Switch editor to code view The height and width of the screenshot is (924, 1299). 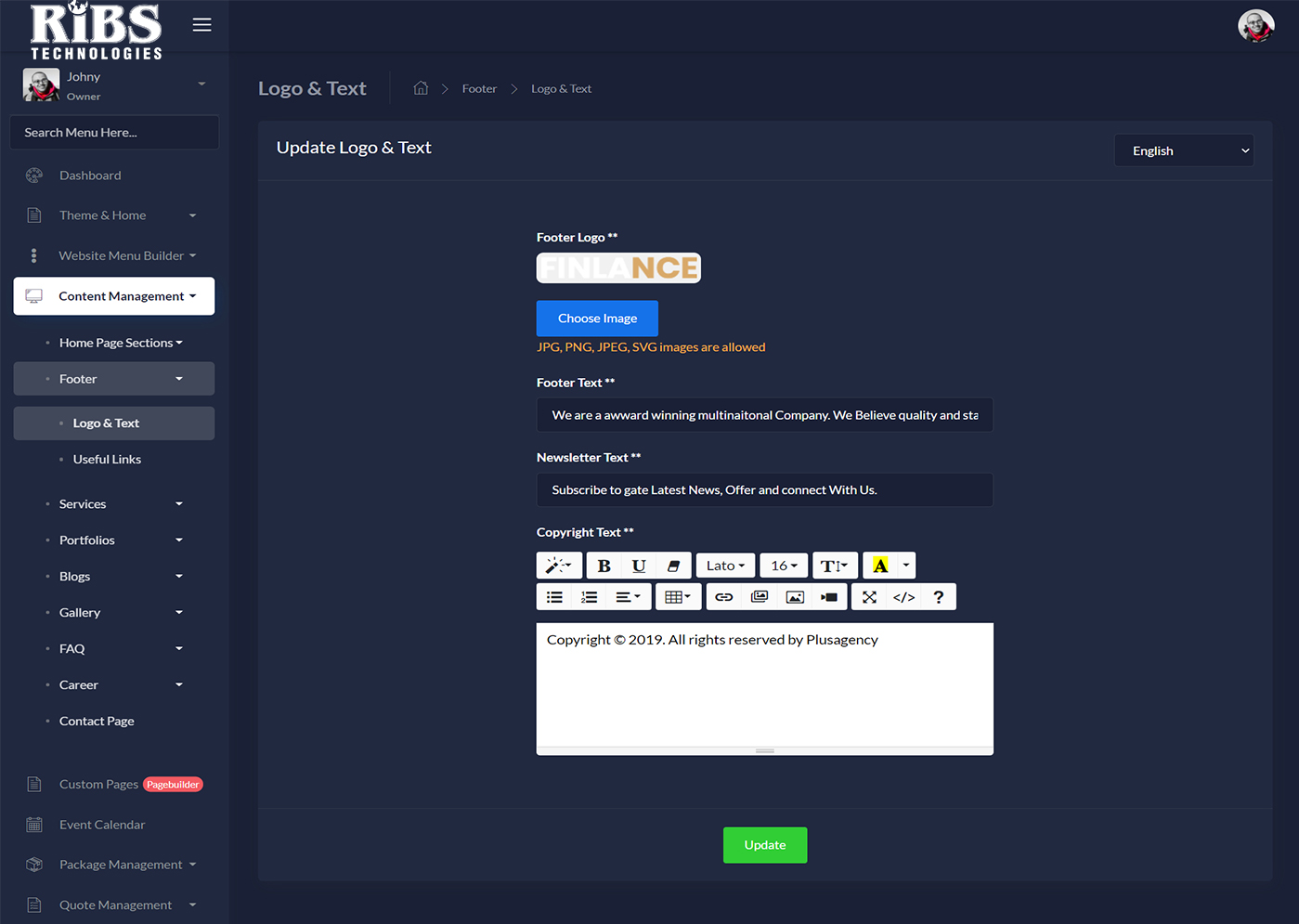903,597
